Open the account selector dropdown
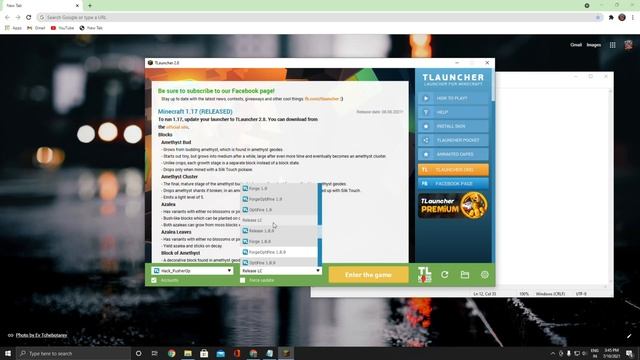640x360 pixels. [192, 271]
